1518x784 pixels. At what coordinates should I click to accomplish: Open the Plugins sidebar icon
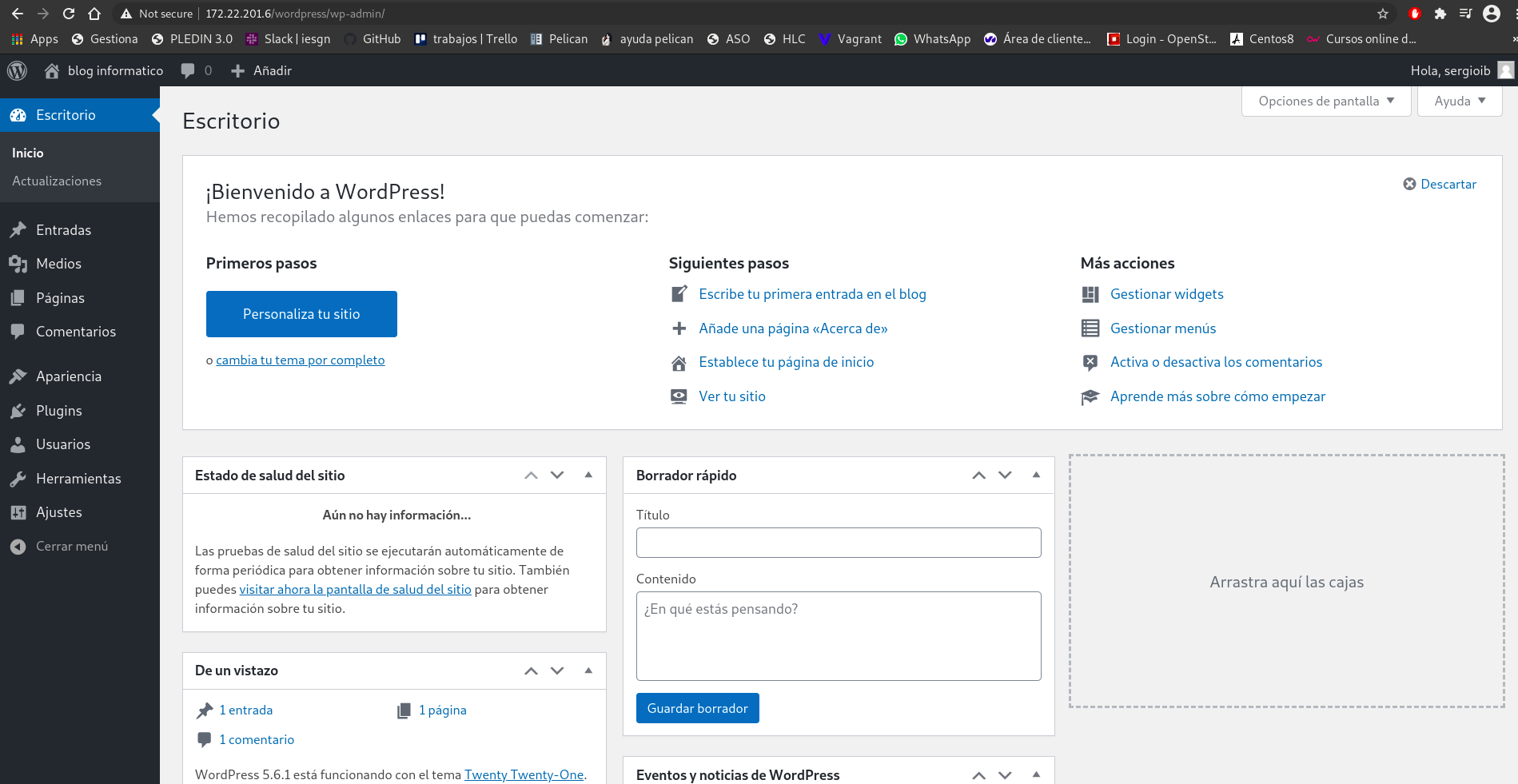pyautogui.click(x=18, y=410)
